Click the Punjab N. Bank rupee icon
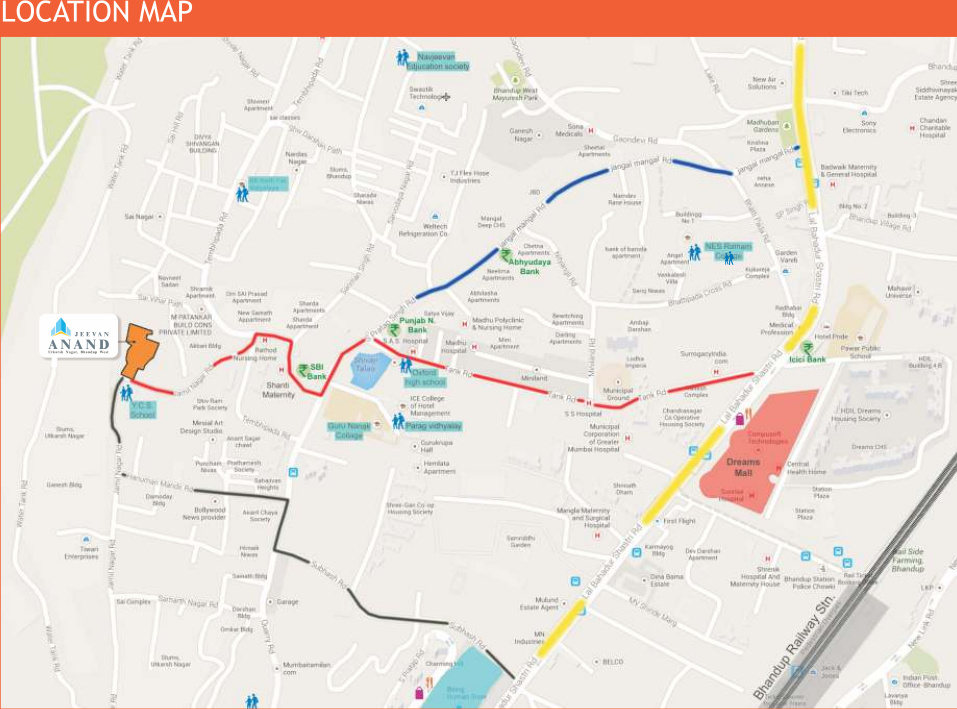Image resolution: width=957 pixels, height=709 pixels. [394, 331]
